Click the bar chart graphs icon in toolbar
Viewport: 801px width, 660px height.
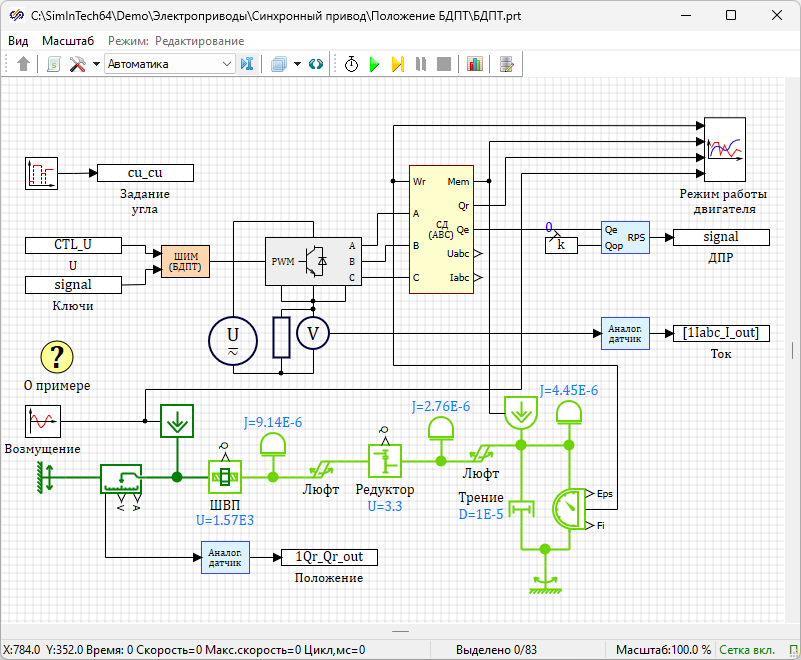(474, 64)
